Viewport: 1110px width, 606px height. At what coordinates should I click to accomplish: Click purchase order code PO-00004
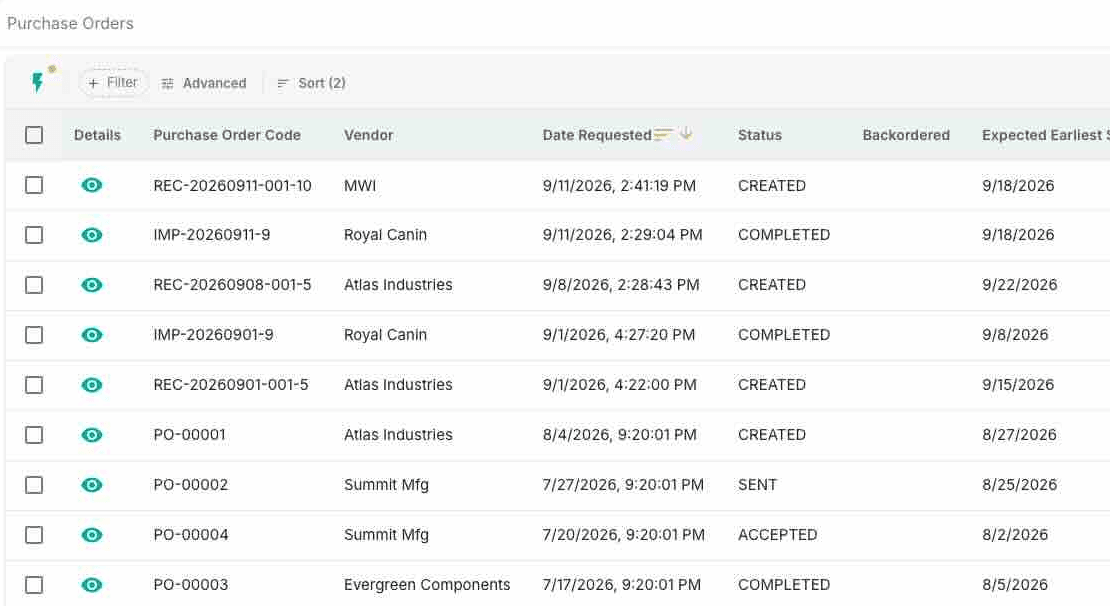pos(191,535)
